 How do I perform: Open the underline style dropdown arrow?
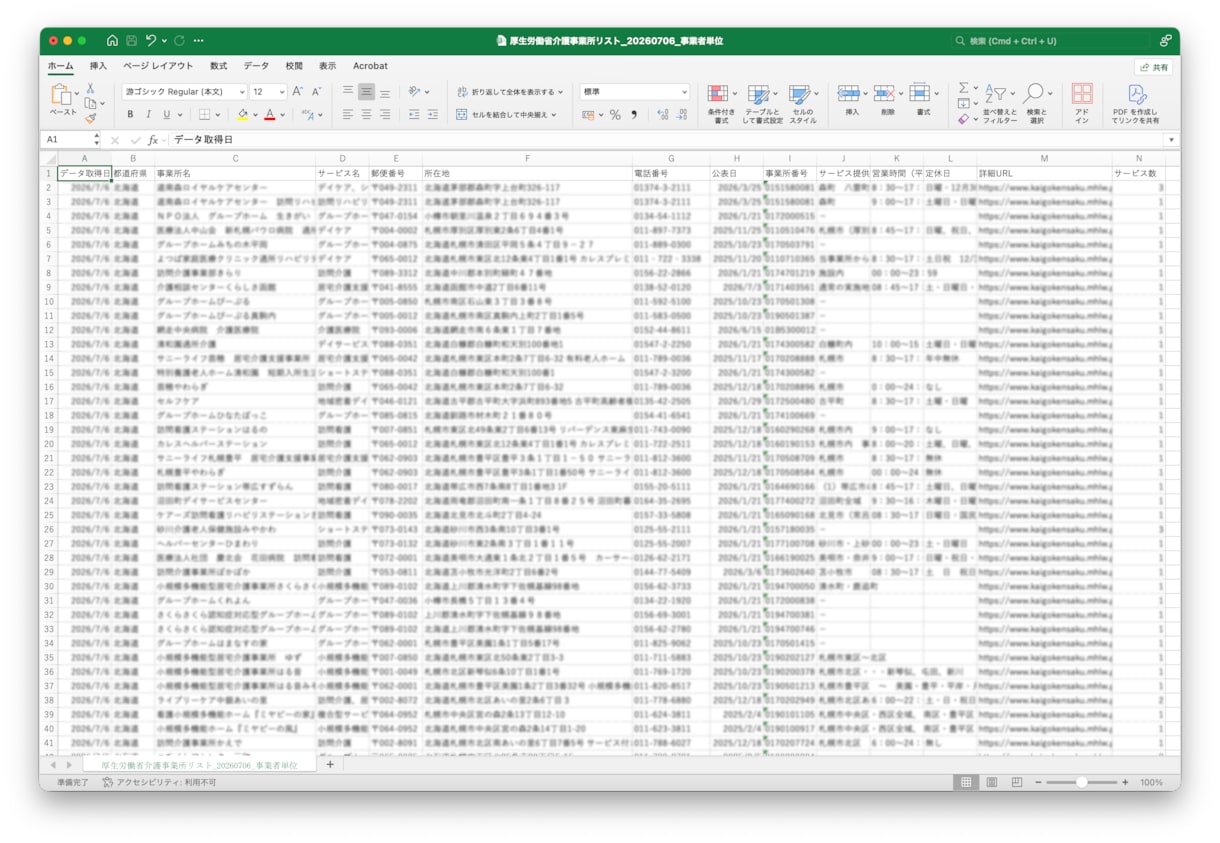tap(180, 115)
